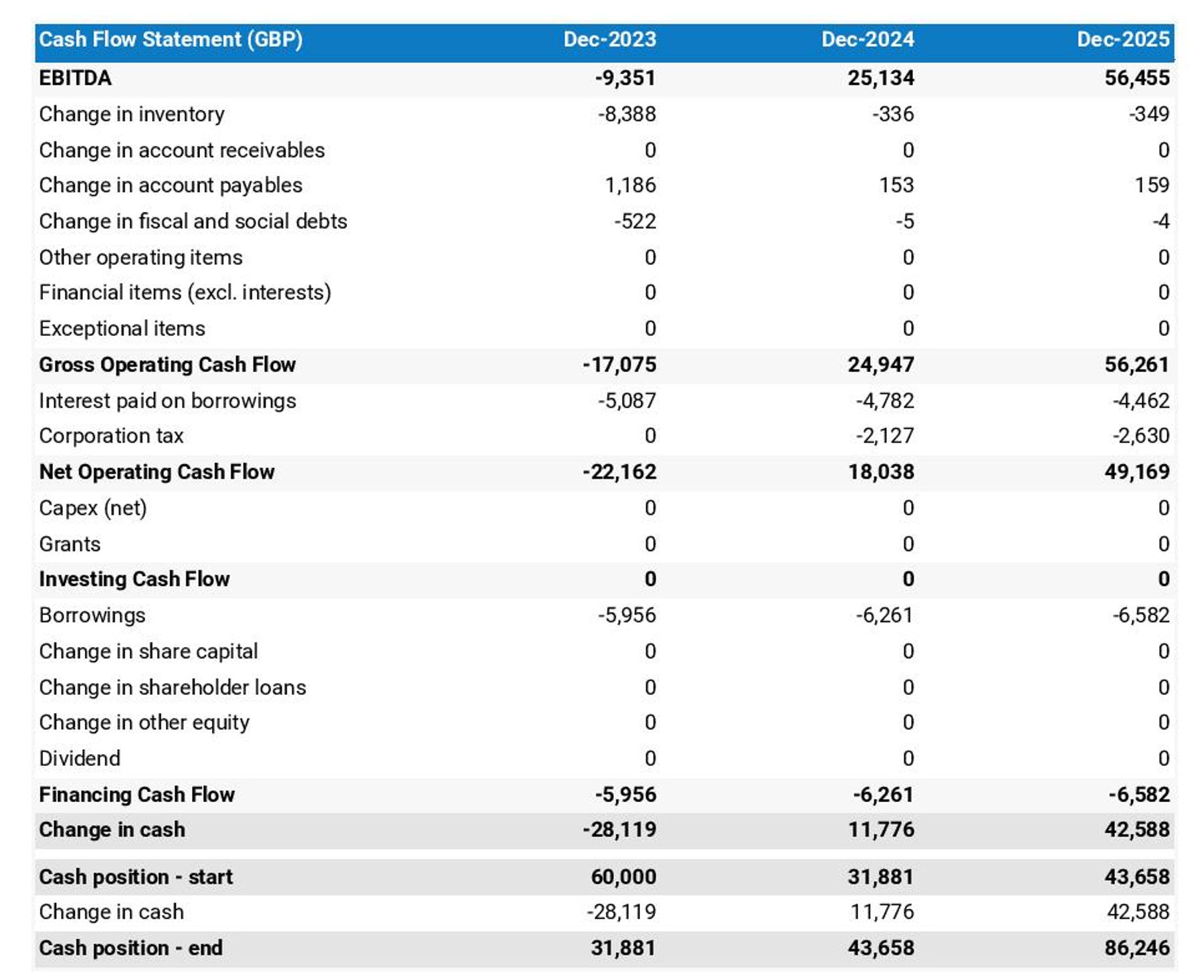Select the Investing Cash Flow row
Image resolution: width=1204 pixels, height=980 pixels.
[134, 579]
